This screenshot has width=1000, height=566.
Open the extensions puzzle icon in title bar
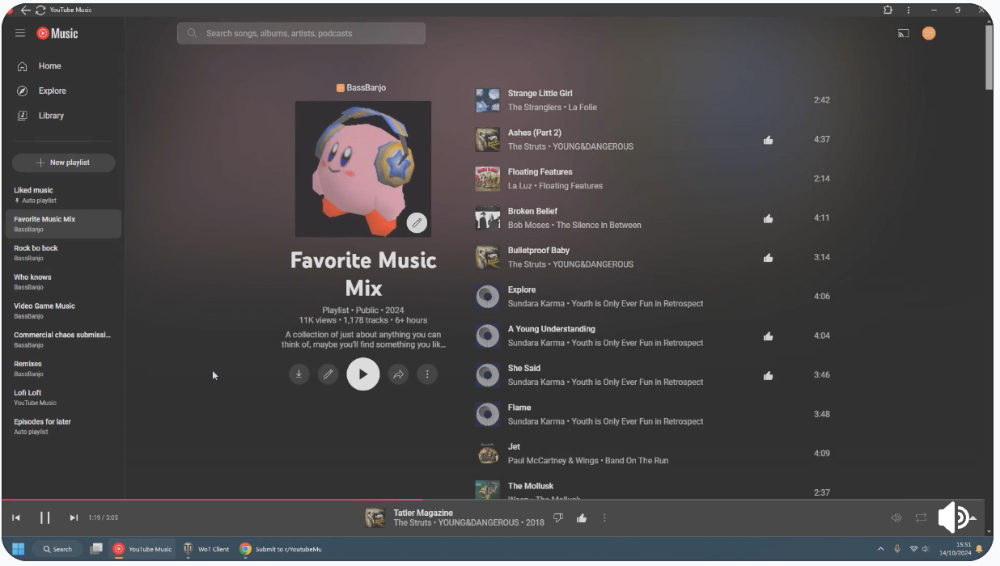coord(887,10)
